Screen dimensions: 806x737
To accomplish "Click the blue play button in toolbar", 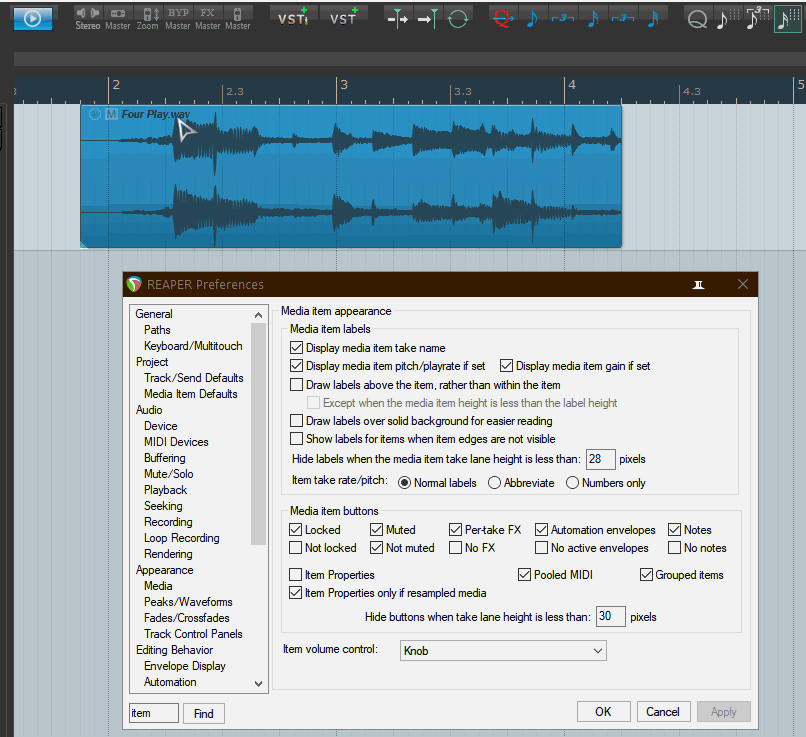I will 32,18.
